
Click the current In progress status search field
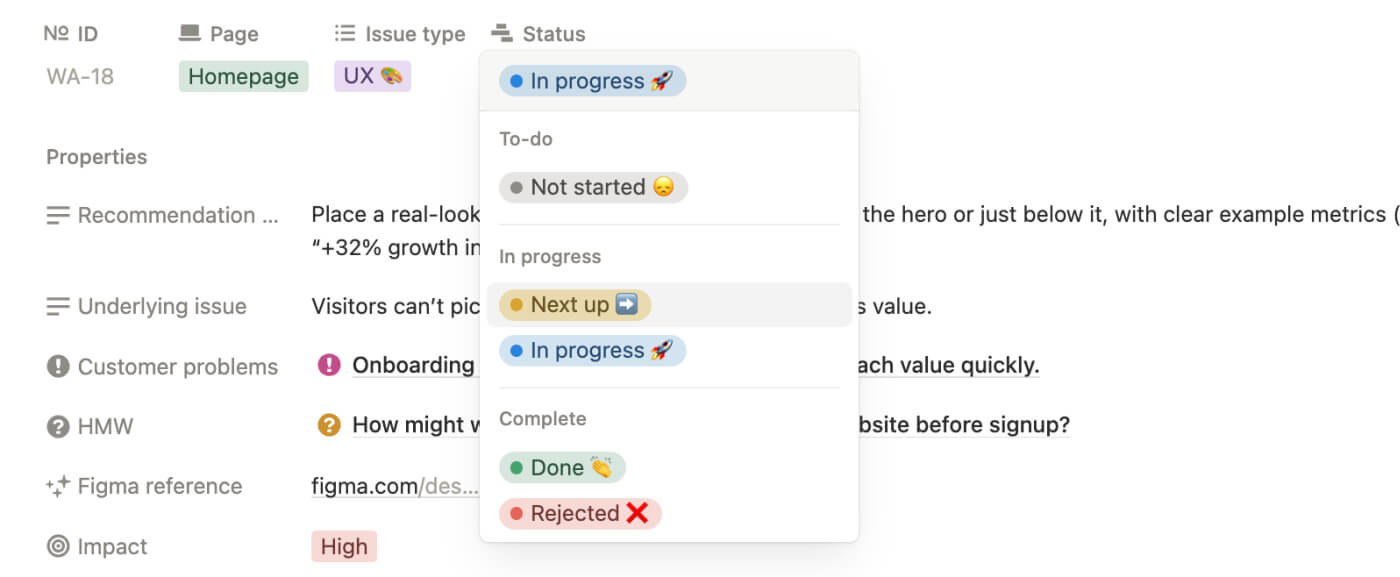[x=669, y=81]
